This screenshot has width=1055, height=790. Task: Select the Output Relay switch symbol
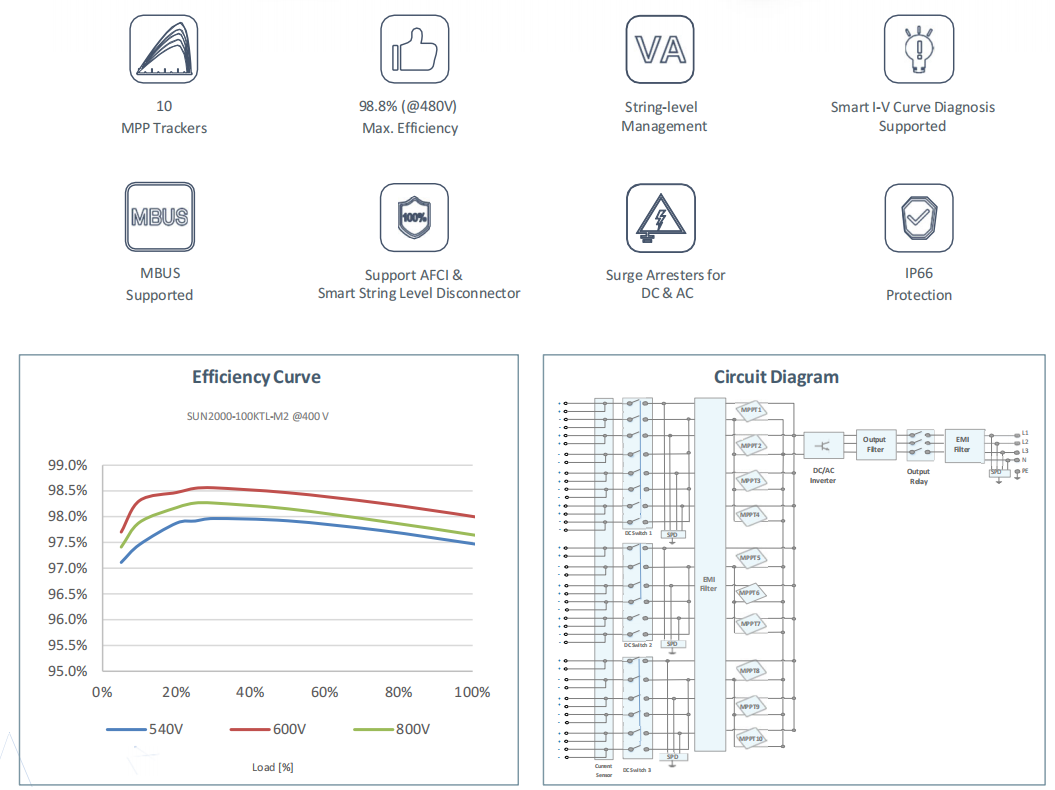(x=920, y=444)
